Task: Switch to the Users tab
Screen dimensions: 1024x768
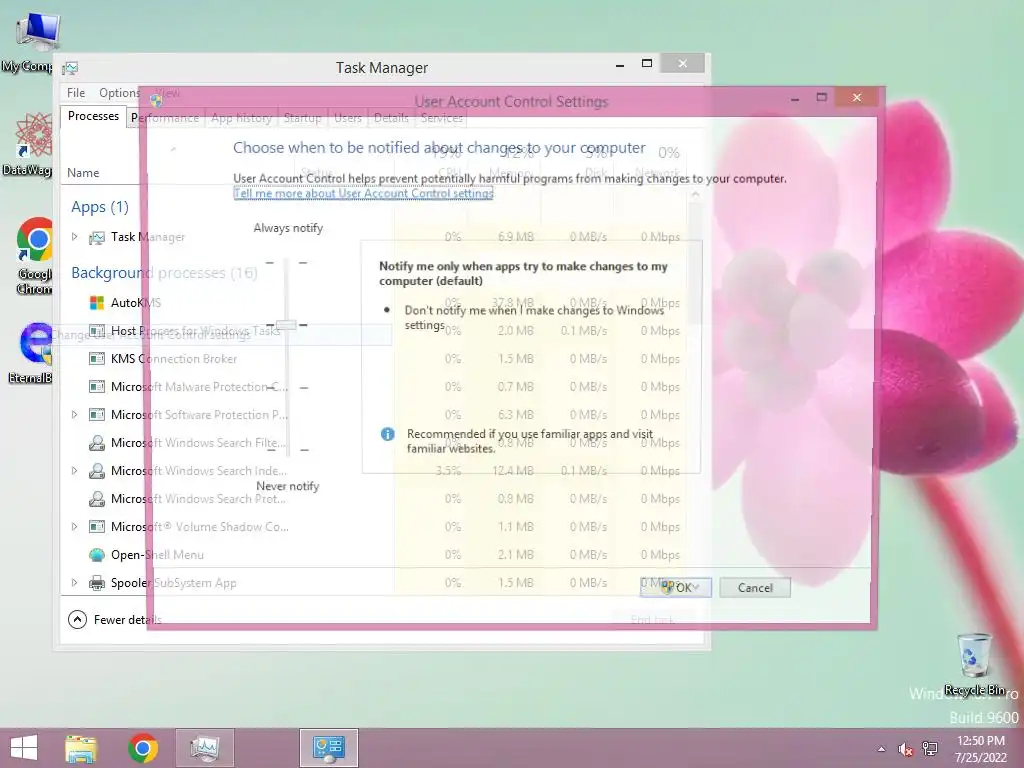Action: pos(347,118)
